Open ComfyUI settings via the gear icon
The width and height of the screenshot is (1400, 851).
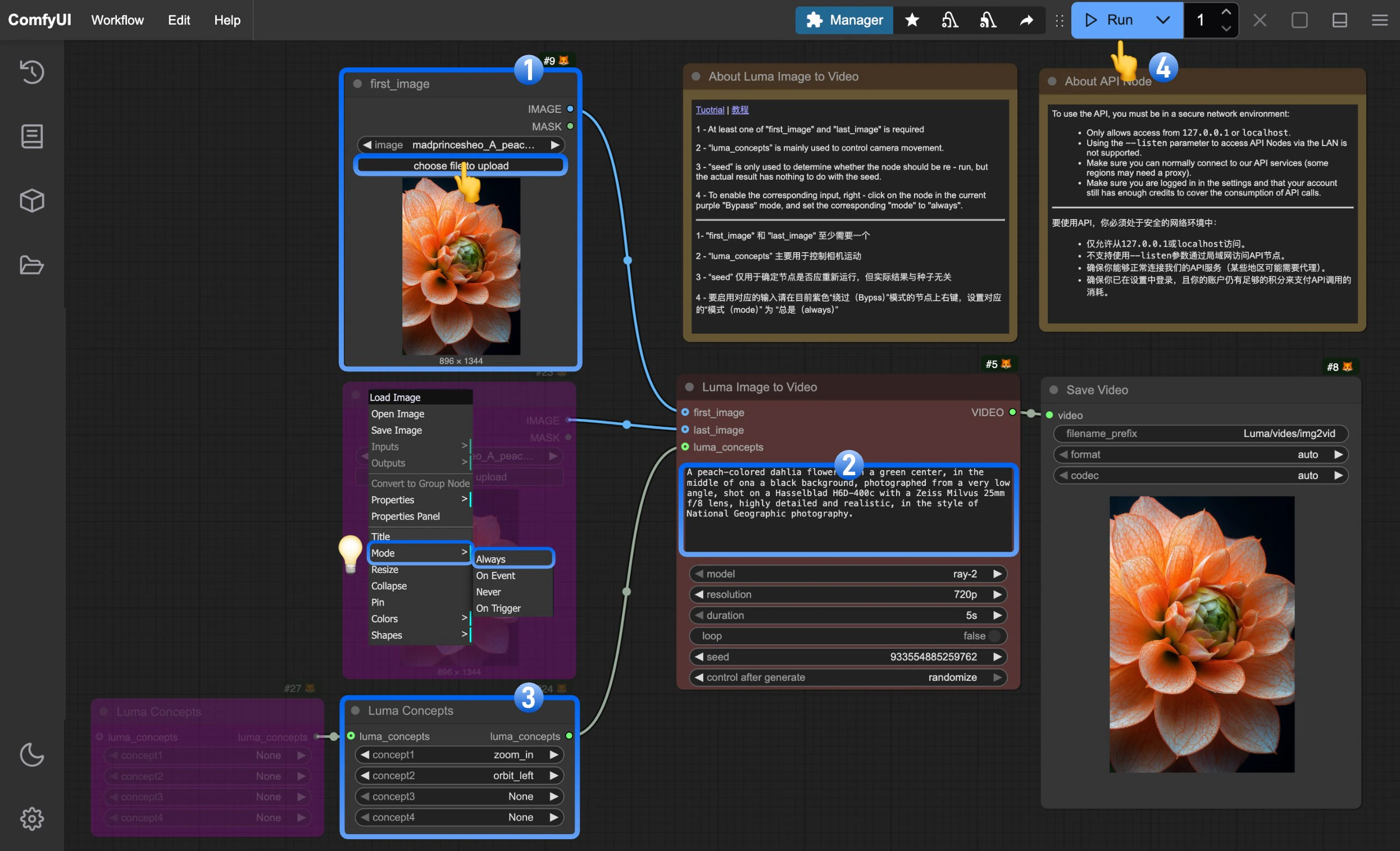[x=31, y=818]
